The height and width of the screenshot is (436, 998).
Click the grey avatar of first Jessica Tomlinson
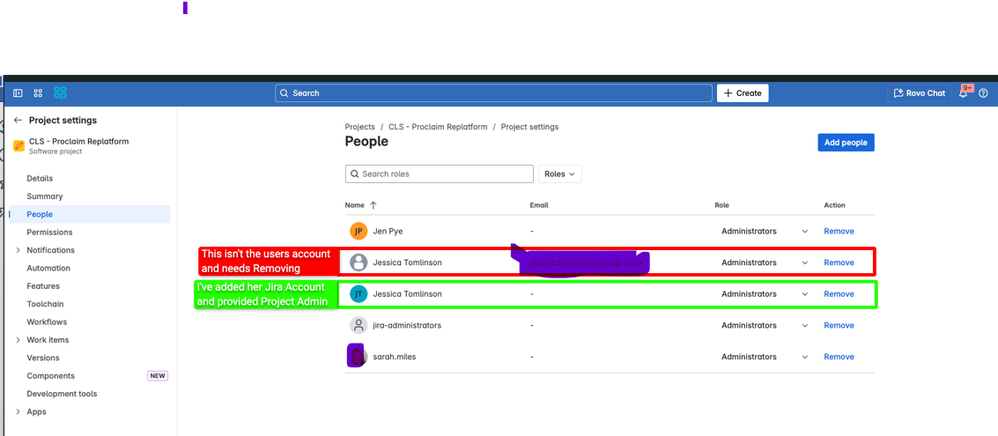click(x=359, y=262)
